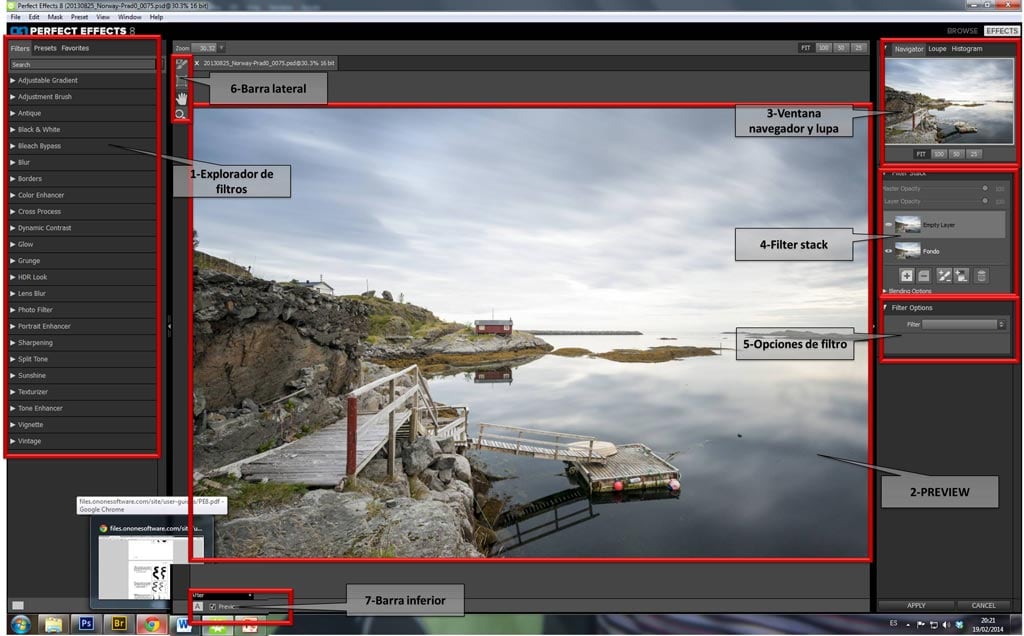Click FIT in the top zoom toolbar
Viewport: 1024px width, 636px height.
click(x=806, y=48)
